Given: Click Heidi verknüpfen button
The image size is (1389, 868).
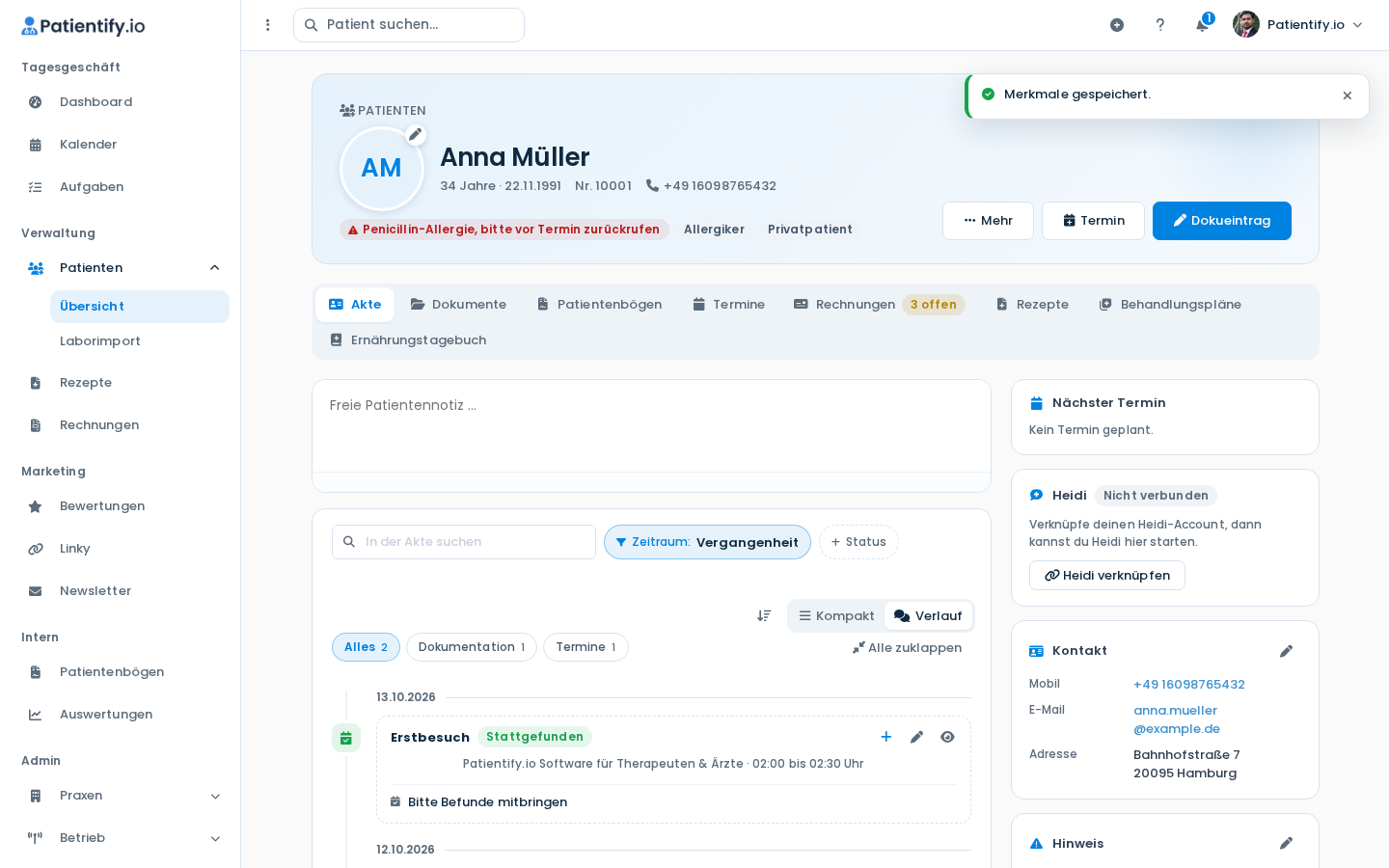Looking at the screenshot, I should (1107, 576).
